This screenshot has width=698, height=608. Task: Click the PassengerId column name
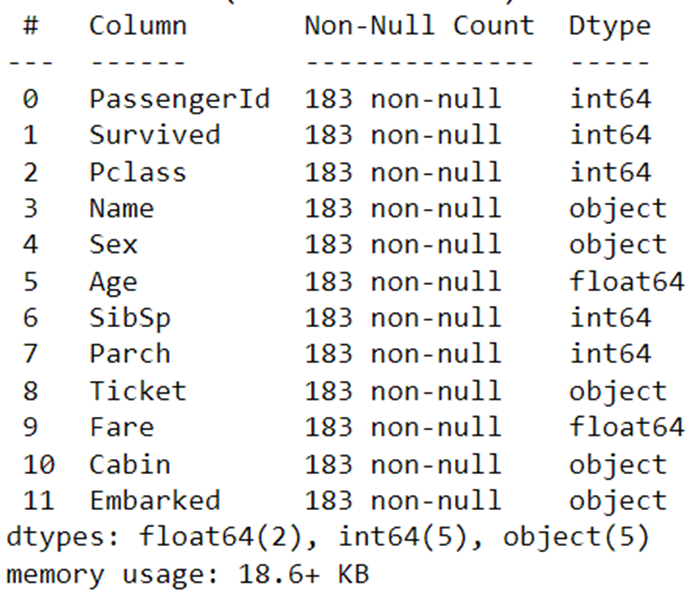[x=179, y=99]
